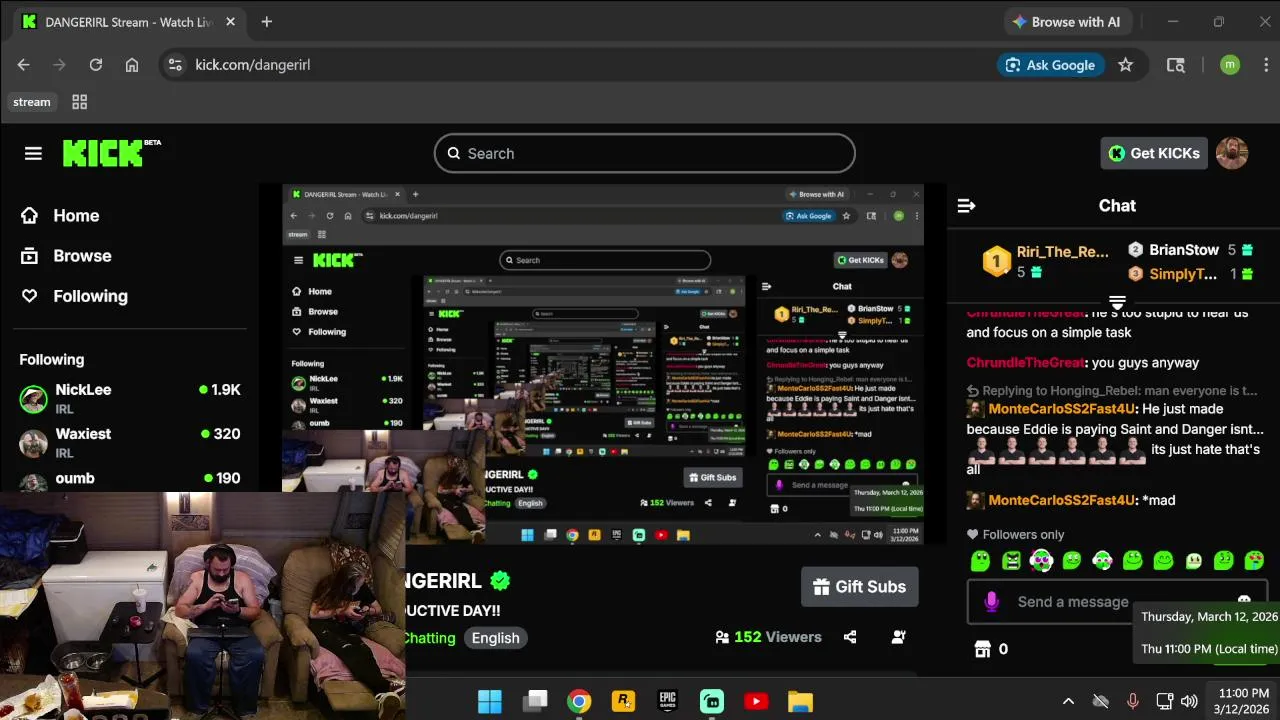
Task: Click the browser home icon
Action: point(131,65)
